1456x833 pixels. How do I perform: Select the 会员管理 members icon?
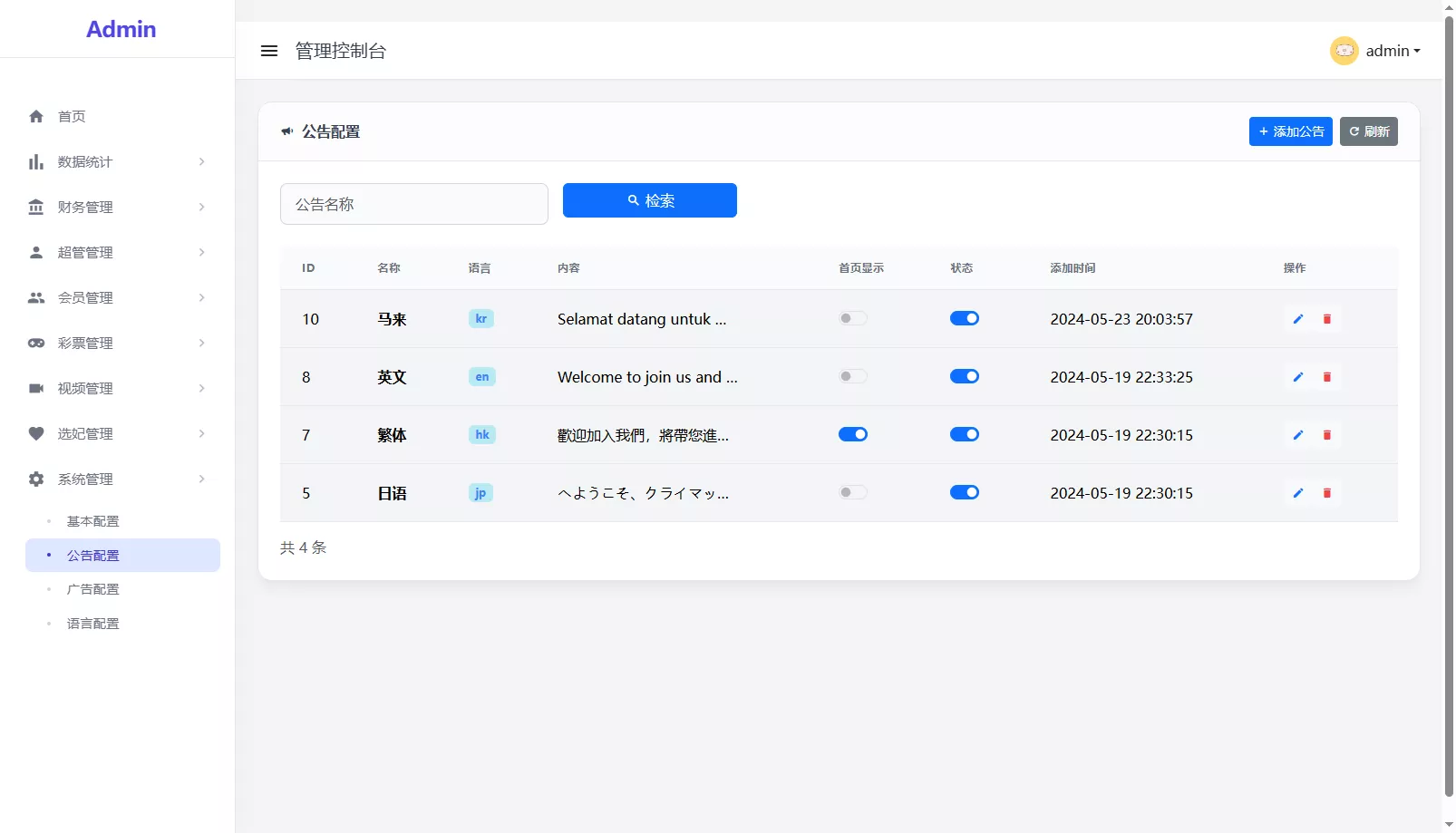coord(36,297)
